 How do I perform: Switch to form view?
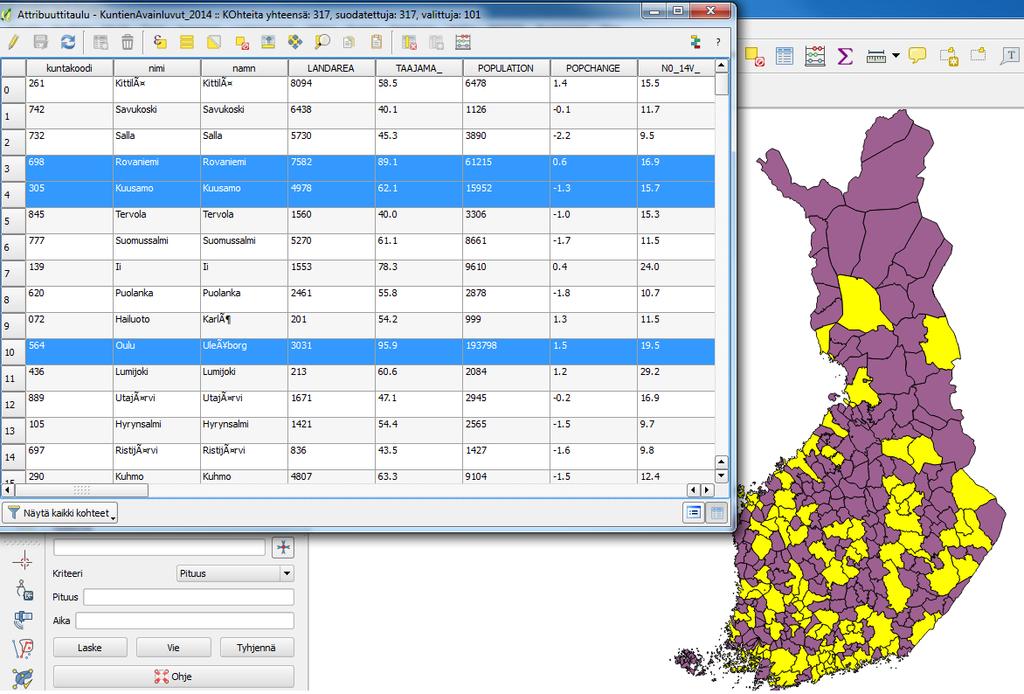coord(694,513)
